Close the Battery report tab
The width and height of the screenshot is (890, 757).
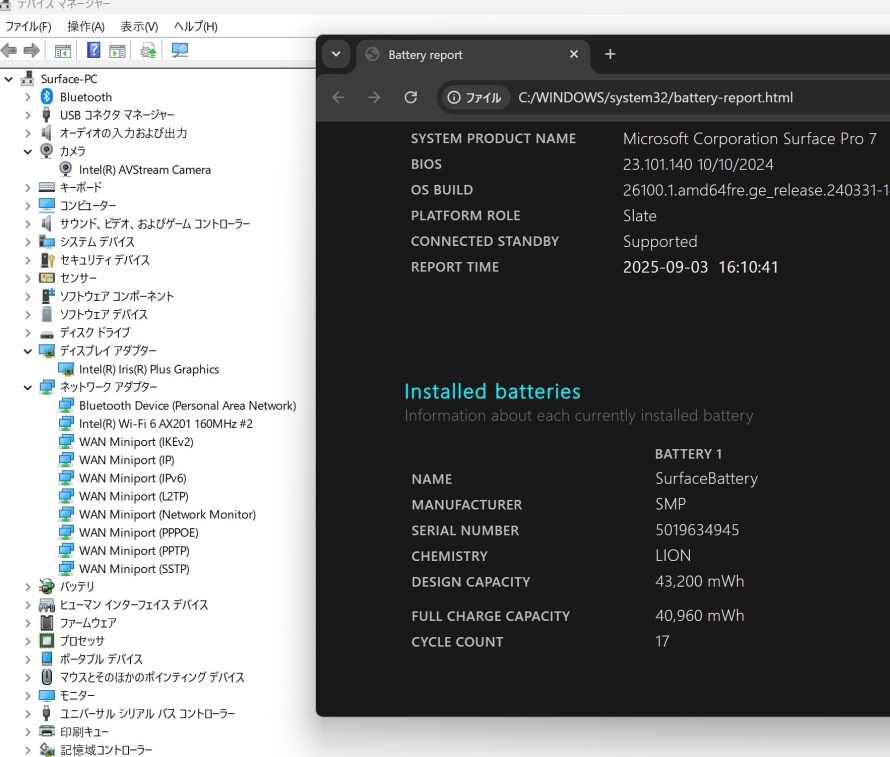click(574, 54)
